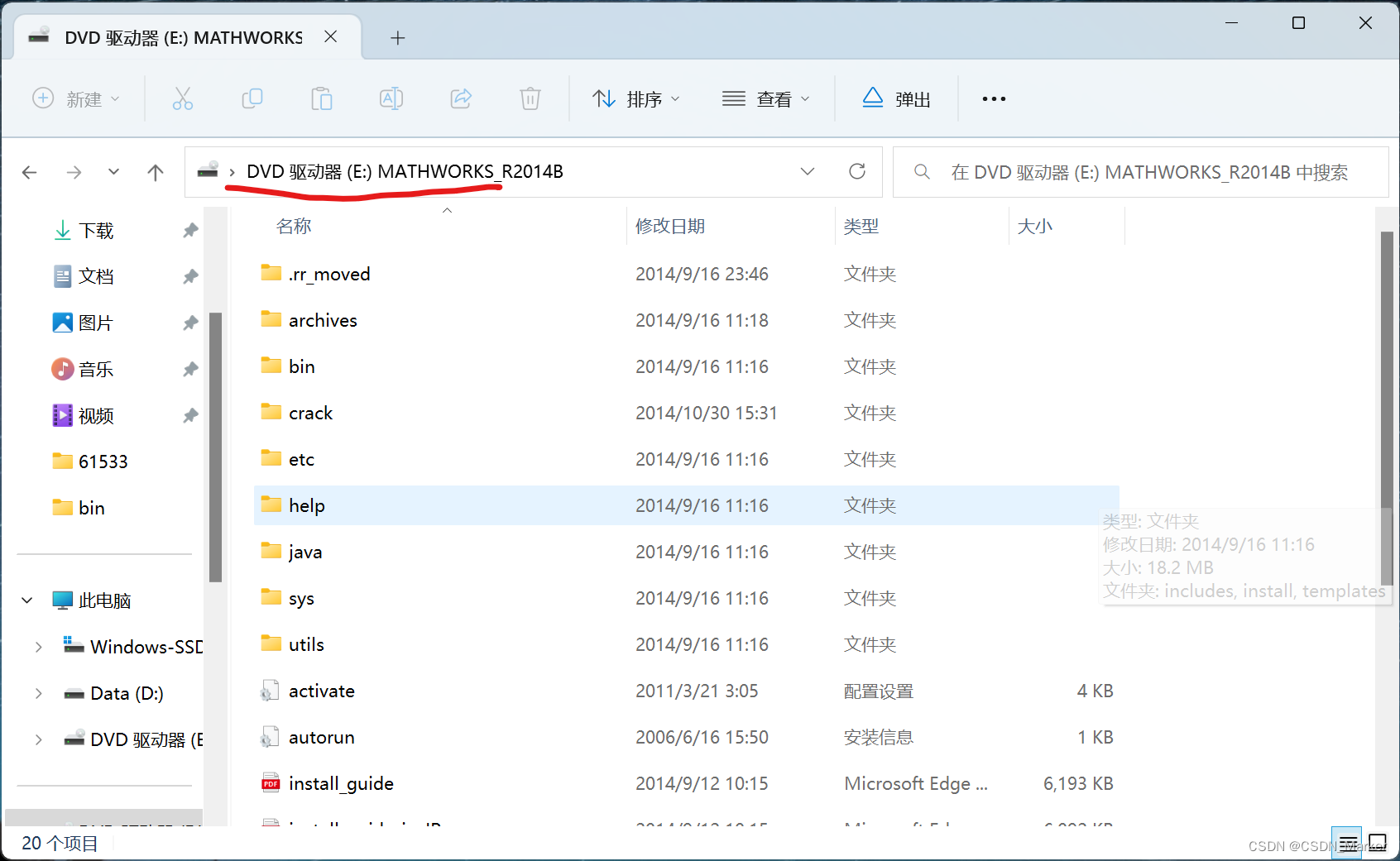Open 下载 in the sidebar
The width and height of the screenshot is (1400, 861).
point(96,230)
